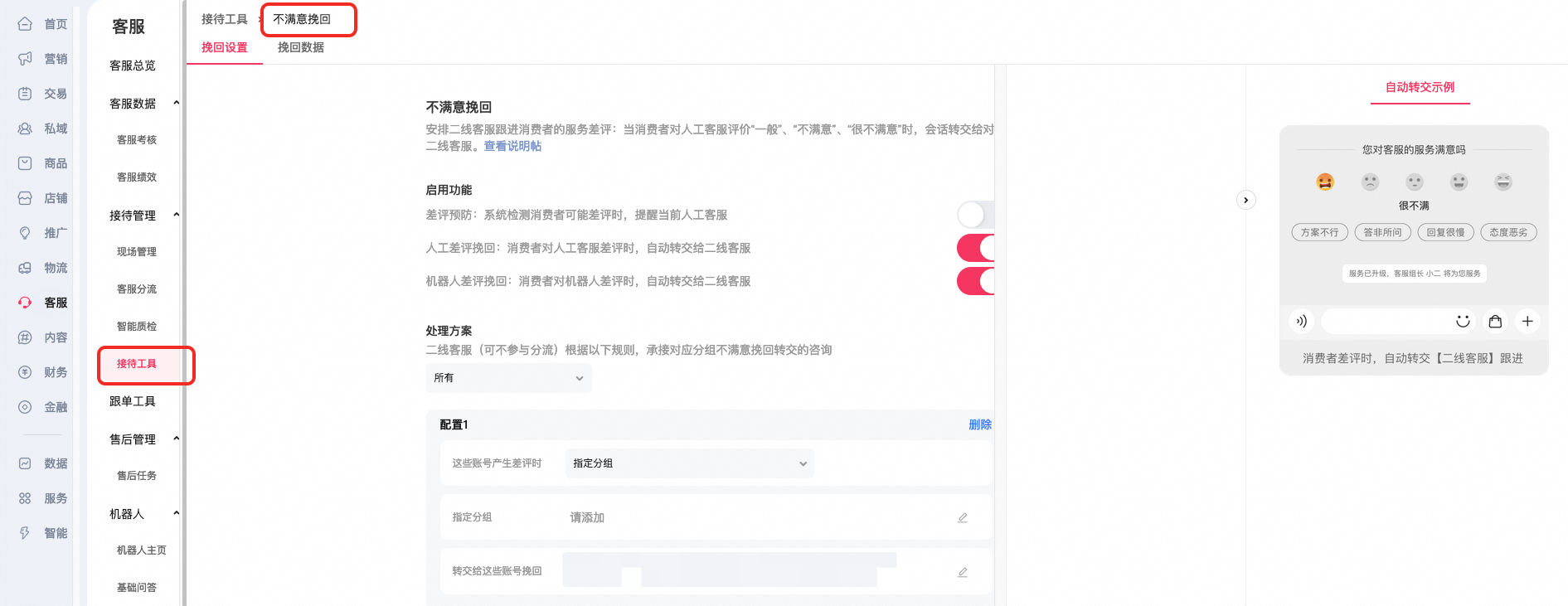Open the 私域 people icon

click(25, 128)
